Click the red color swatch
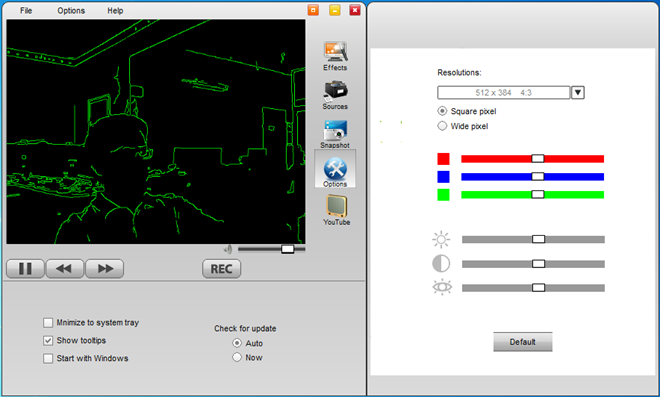Image resolution: width=660 pixels, height=397 pixels. (443, 159)
